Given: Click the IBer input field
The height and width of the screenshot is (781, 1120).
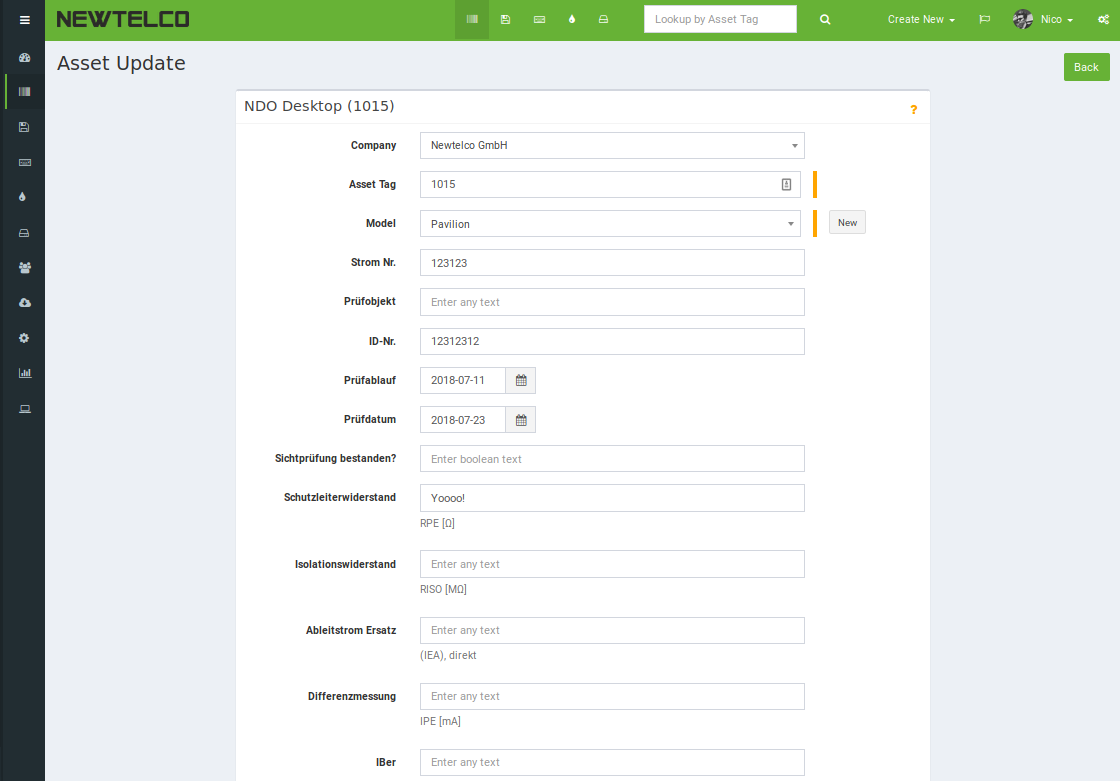Looking at the screenshot, I should [612, 762].
